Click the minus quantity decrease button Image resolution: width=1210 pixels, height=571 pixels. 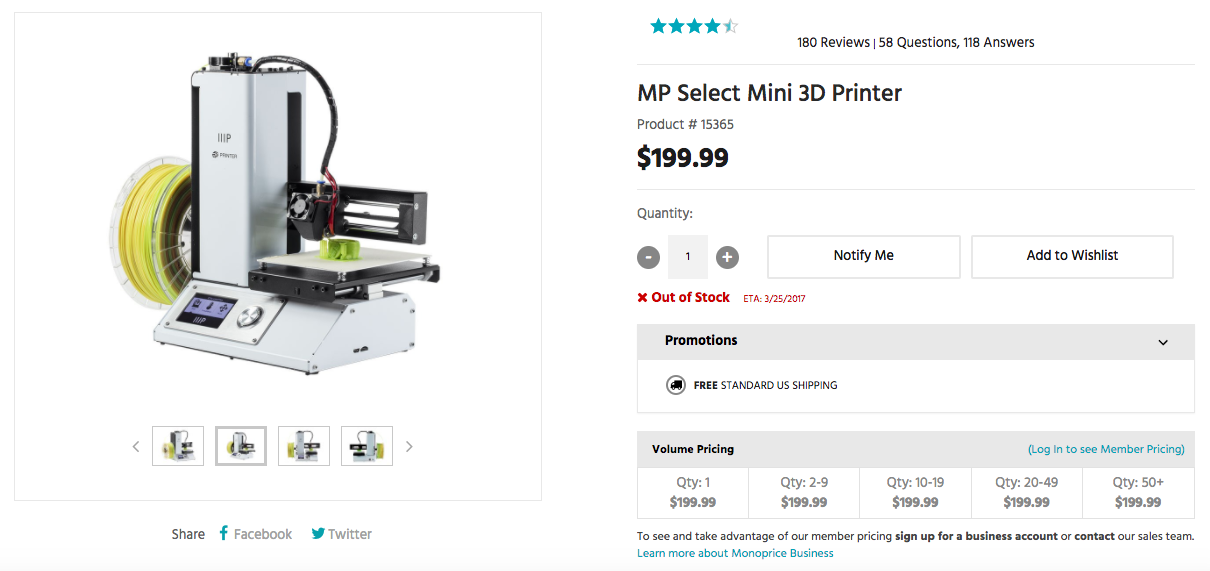coord(649,257)
